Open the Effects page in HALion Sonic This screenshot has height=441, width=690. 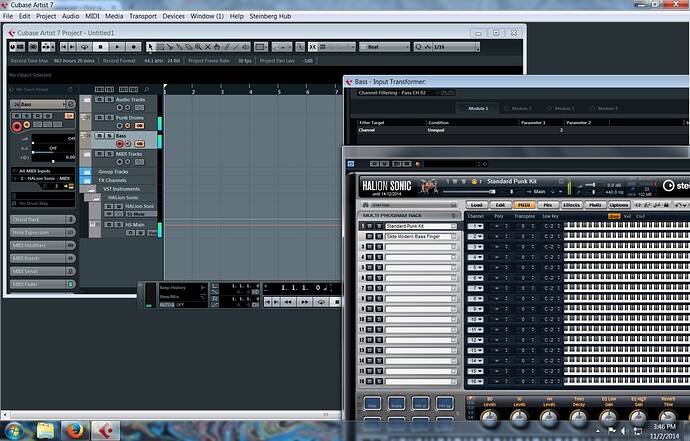click(571, 205)
